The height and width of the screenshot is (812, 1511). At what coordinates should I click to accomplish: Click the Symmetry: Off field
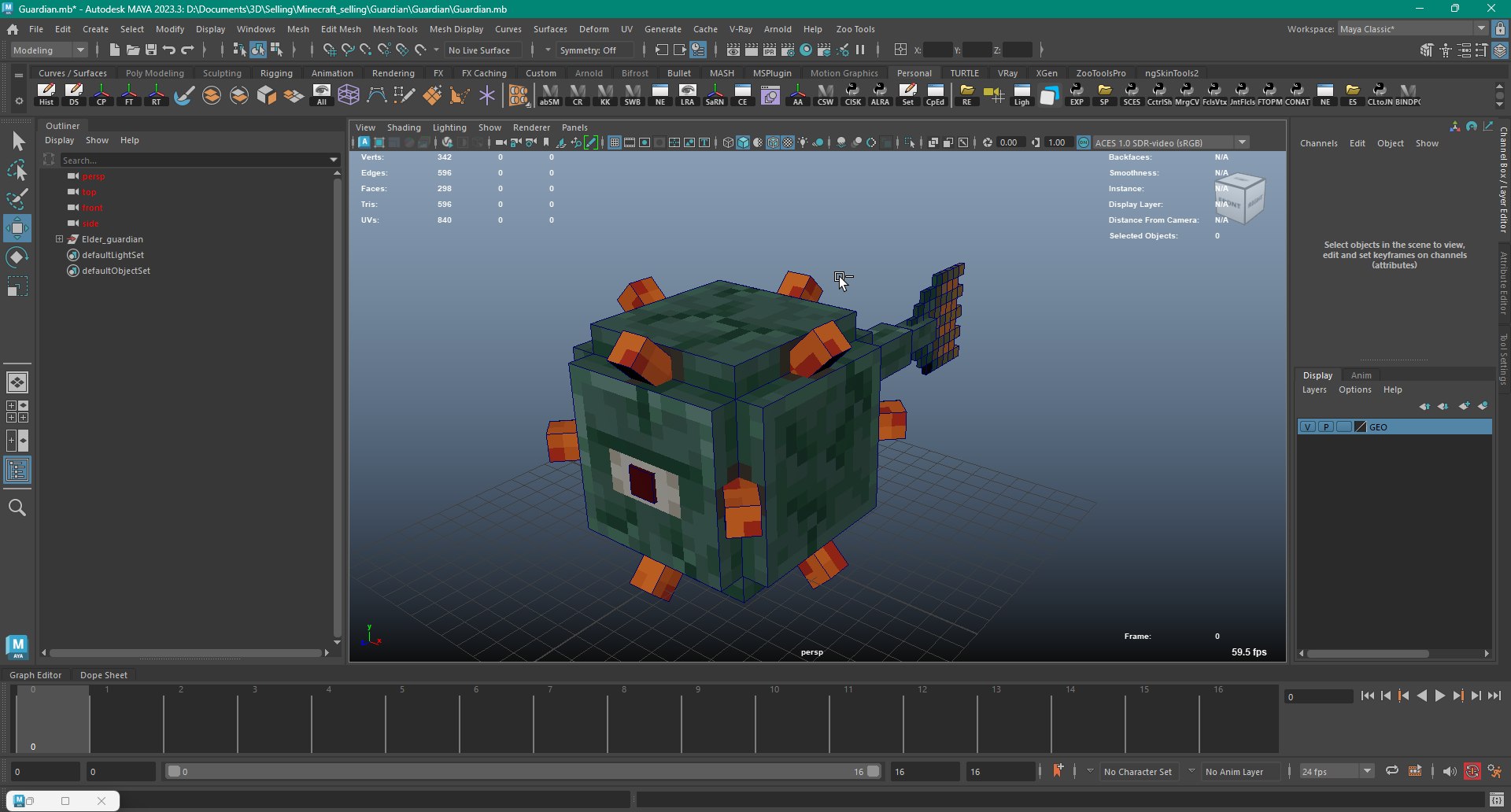coord(594,50)
